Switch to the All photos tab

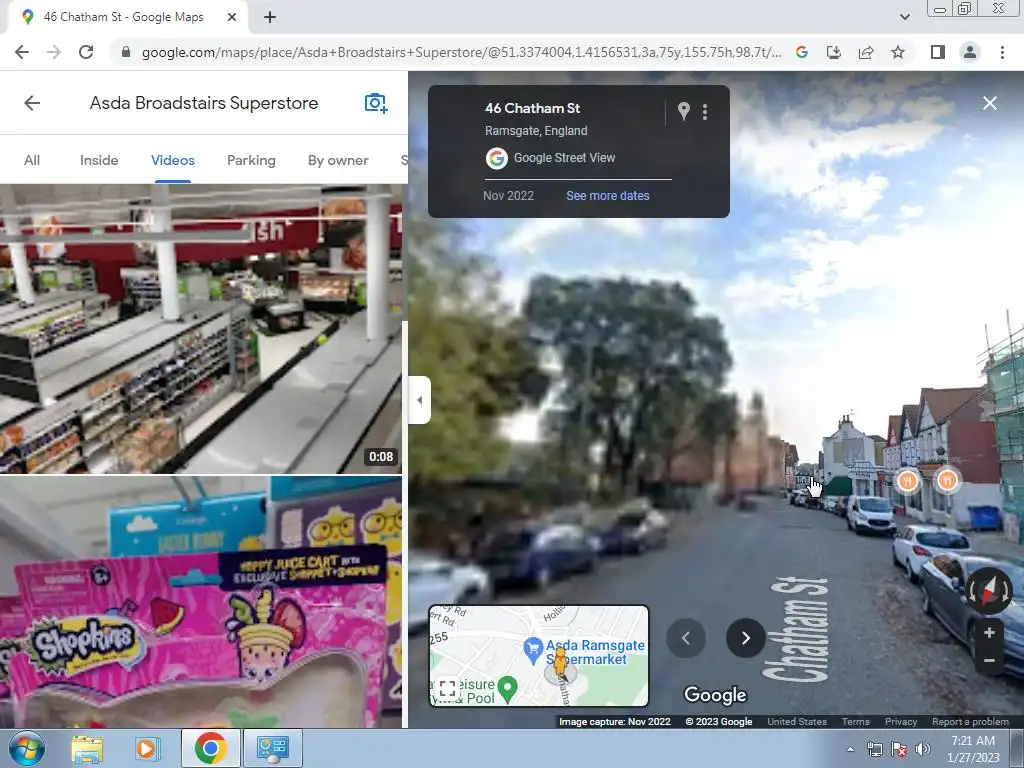(32, 160)
